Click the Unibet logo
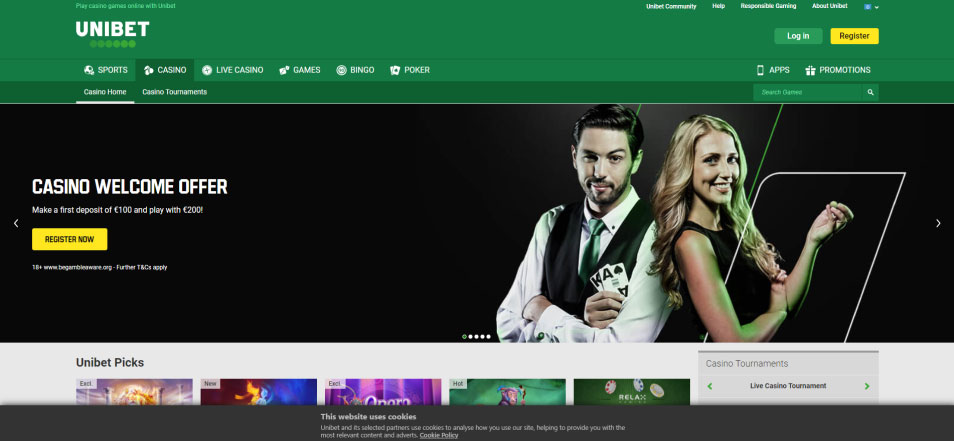Screen dimensions: 954x441 113,34
